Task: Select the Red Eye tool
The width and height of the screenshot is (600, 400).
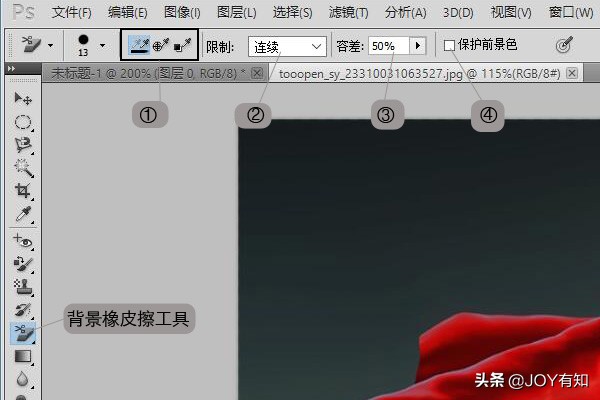Action: pyautogui.click(x=23, y=241)
